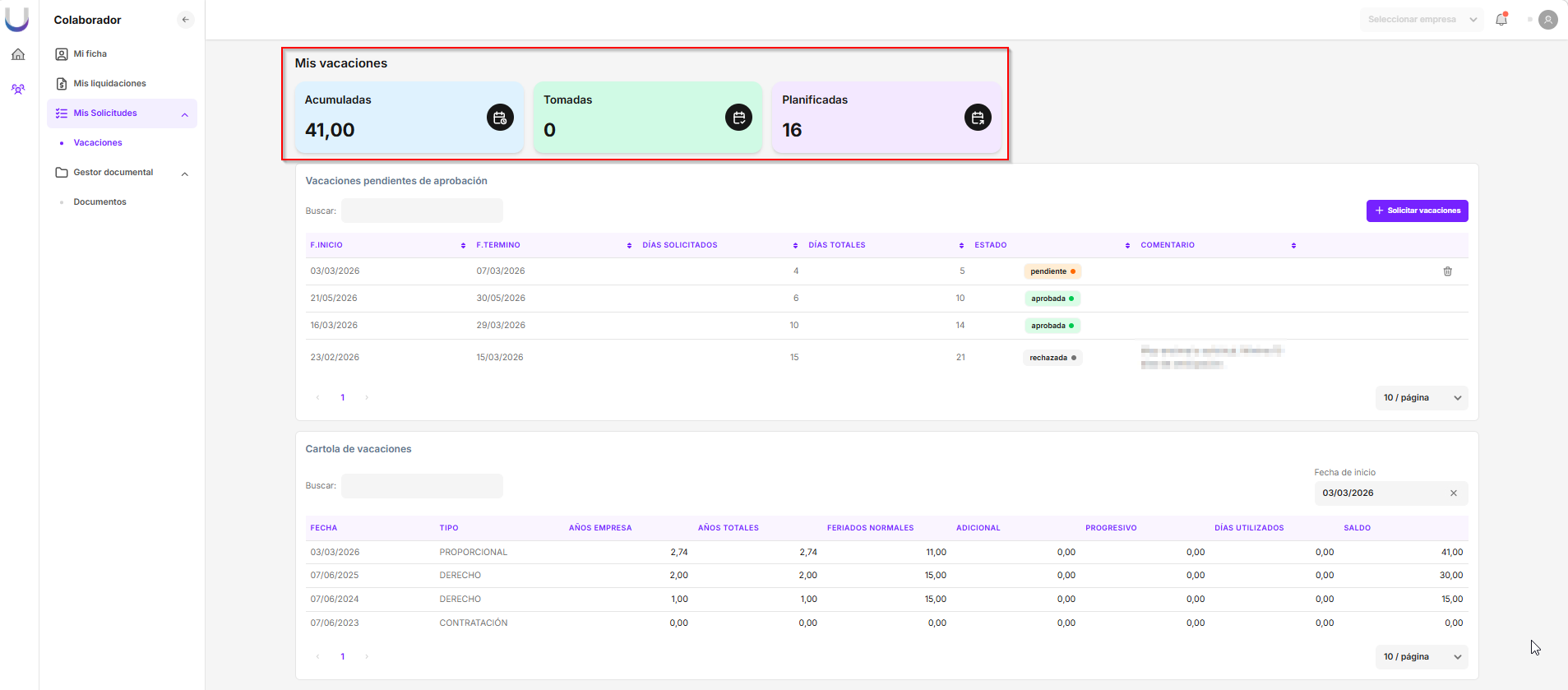
Task: Click the home icon in left rail
Action: click(x=18, y=54)
